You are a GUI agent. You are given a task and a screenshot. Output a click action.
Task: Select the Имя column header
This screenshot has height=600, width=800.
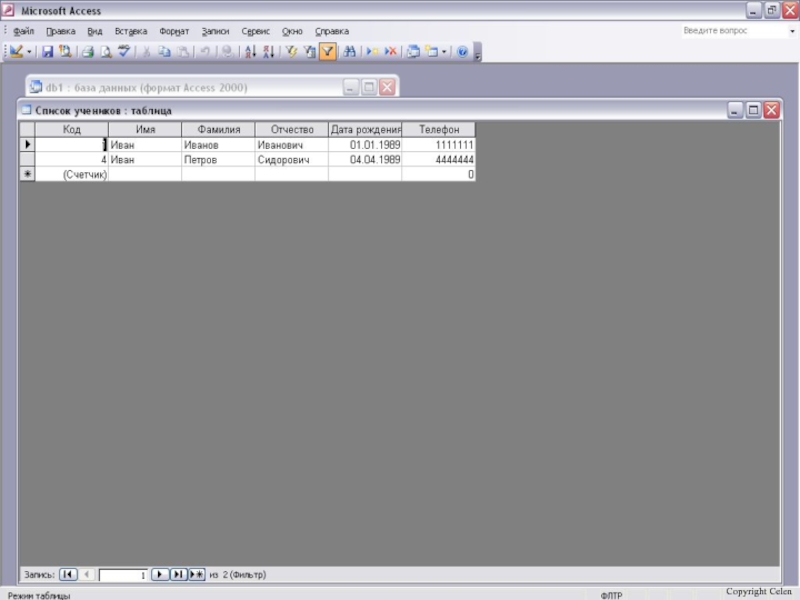145,130
